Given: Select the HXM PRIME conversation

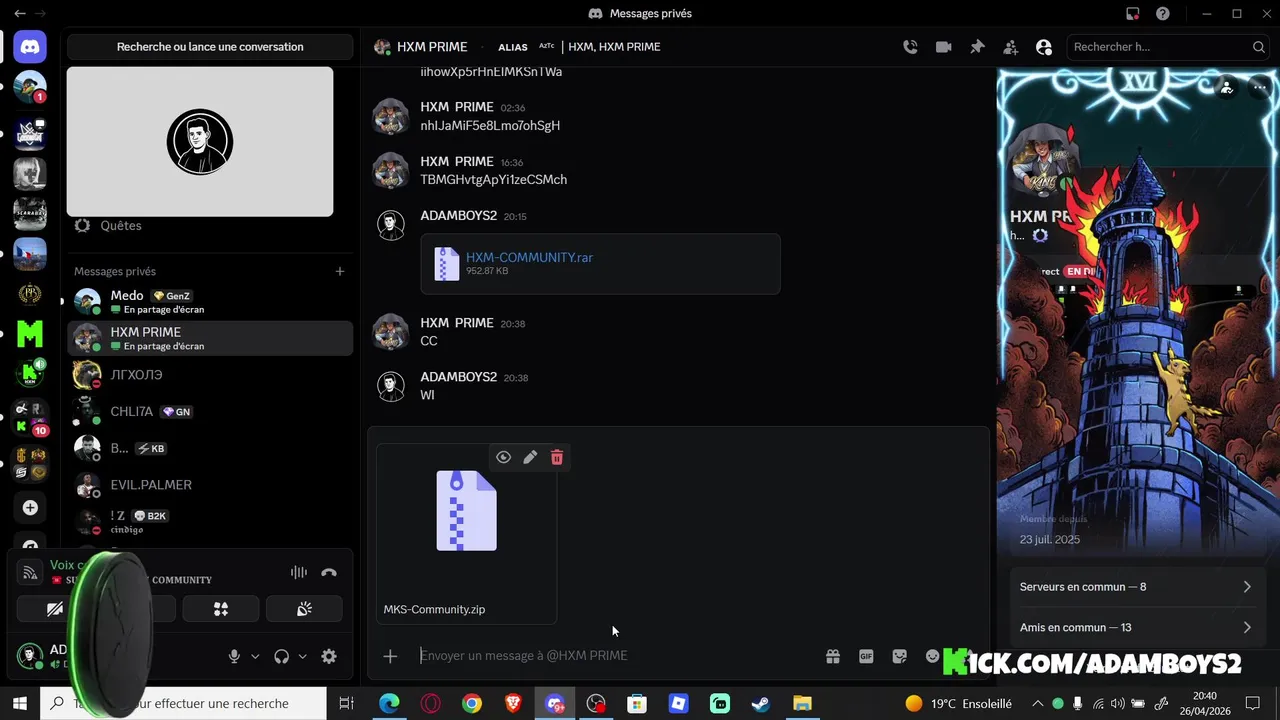Looking at the screenshot, I should (x=210, y=338).
